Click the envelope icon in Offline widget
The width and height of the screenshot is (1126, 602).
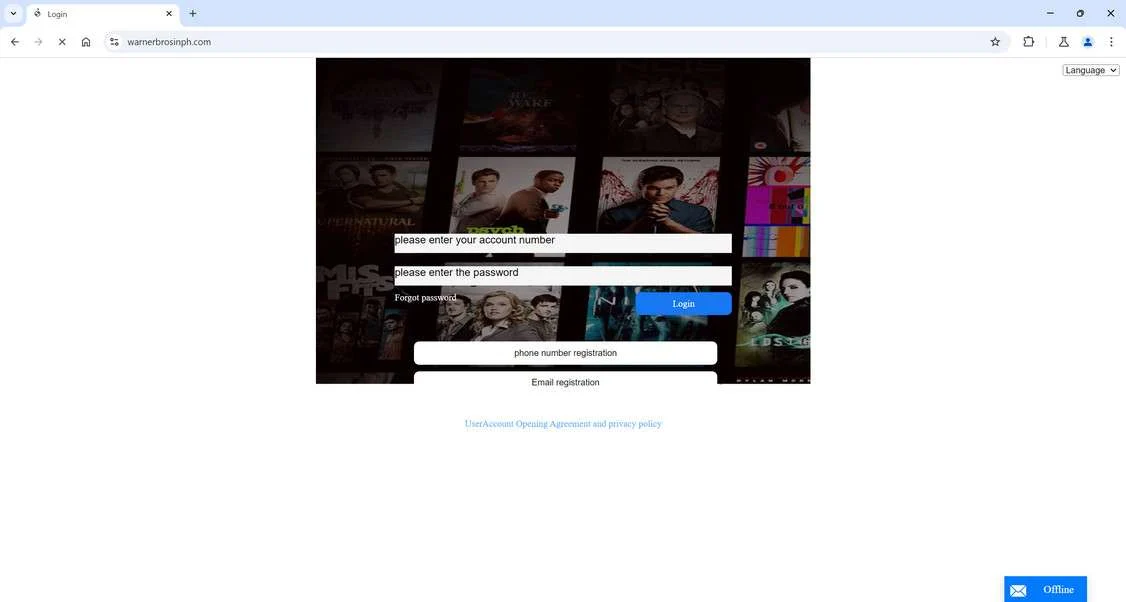pyautogui.click(x=1018, y=591)
